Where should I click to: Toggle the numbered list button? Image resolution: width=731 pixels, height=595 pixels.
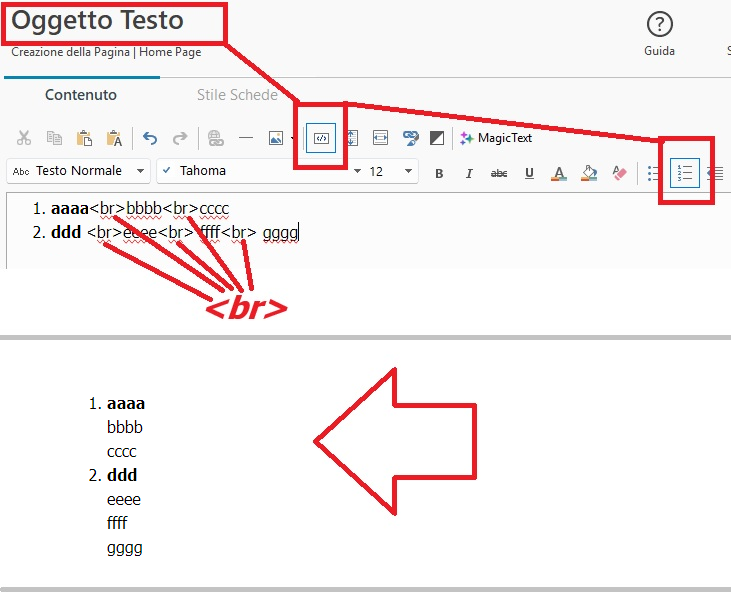pyautogui.click(x=684, y=173)
